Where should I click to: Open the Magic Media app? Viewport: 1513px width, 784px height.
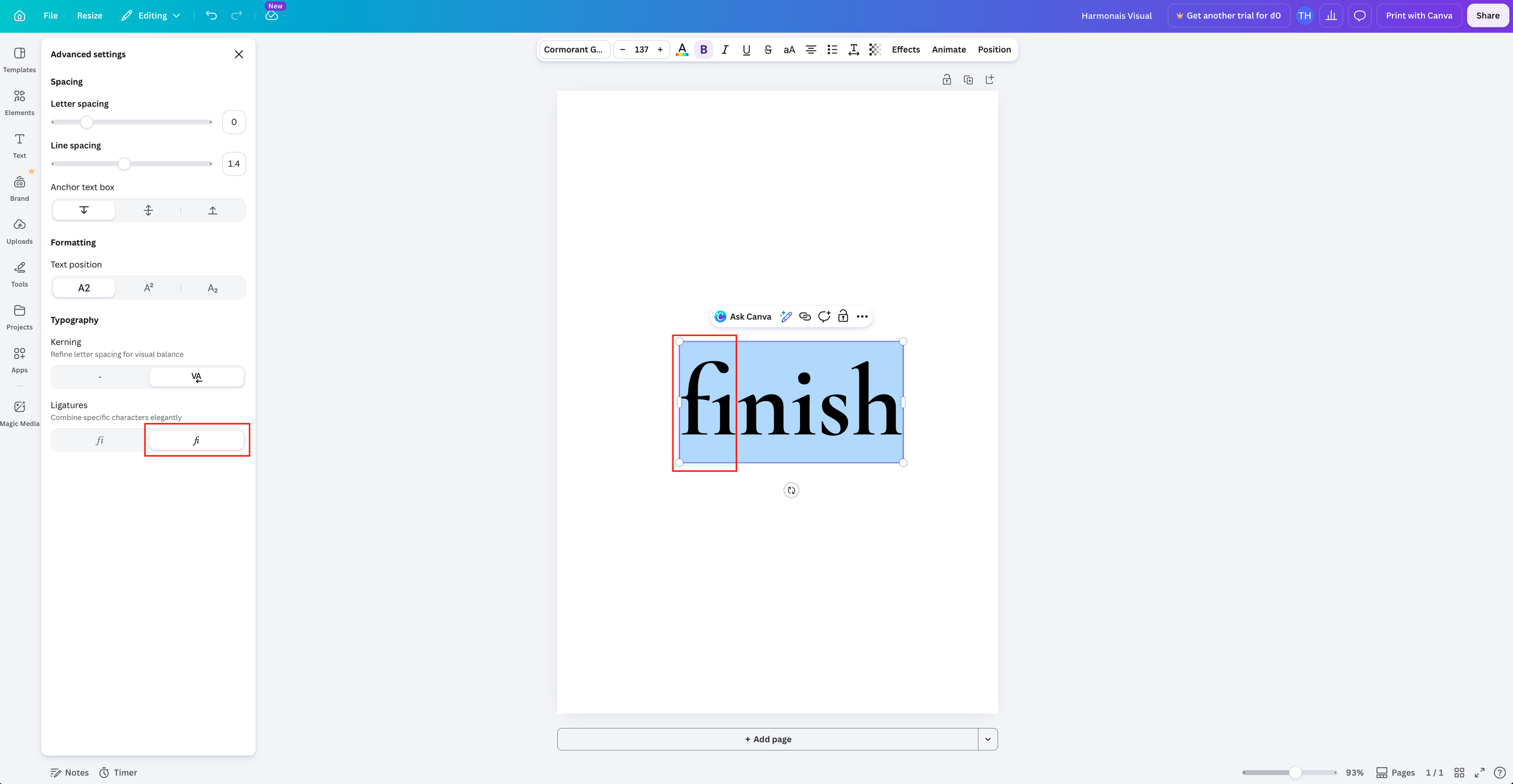pos(19,414)
